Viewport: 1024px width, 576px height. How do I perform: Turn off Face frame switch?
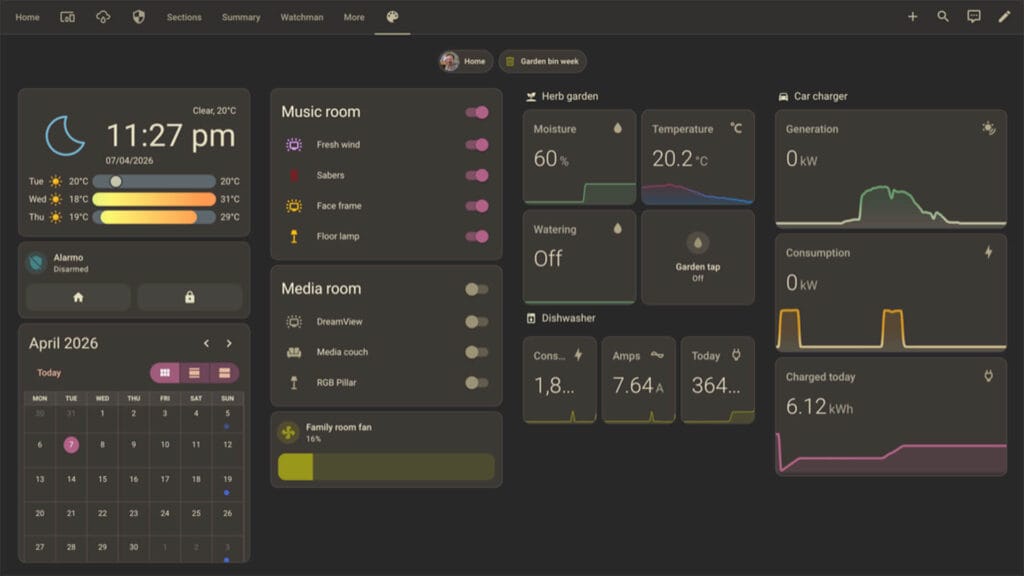(477, 206)
